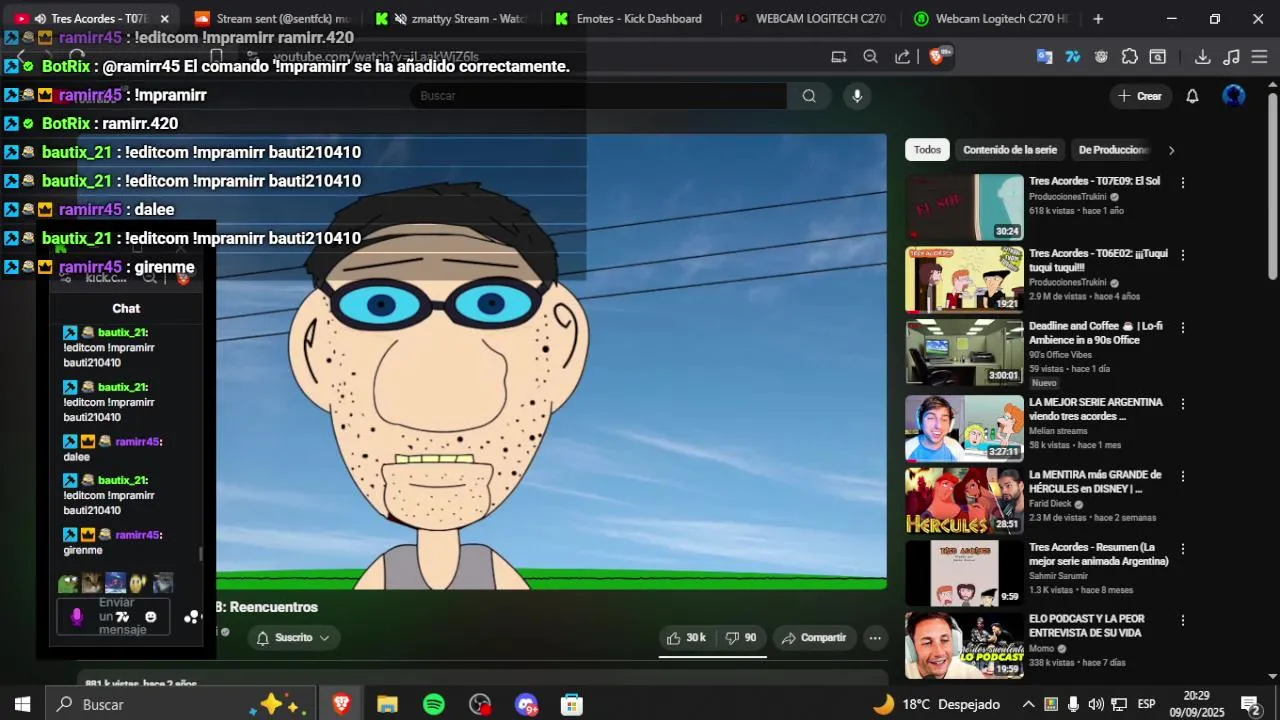This screenshot has width=1280, height=720.
Task: Open the YouTube account avatar menu
Action: tap(1234, 96)
